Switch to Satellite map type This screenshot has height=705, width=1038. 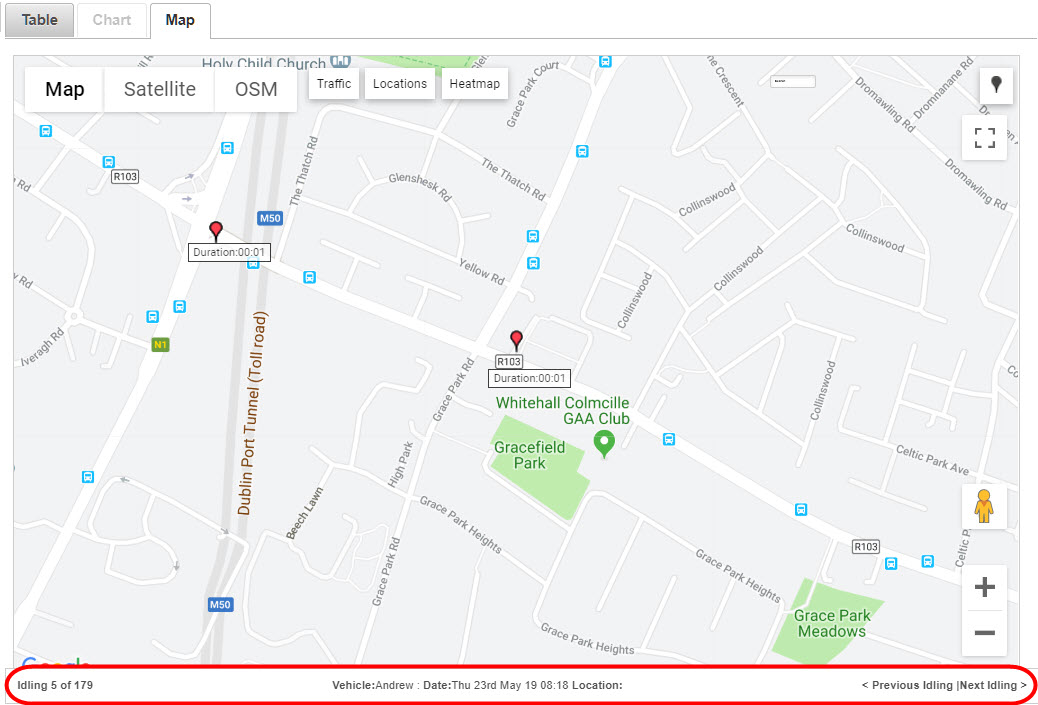(160, 89)
